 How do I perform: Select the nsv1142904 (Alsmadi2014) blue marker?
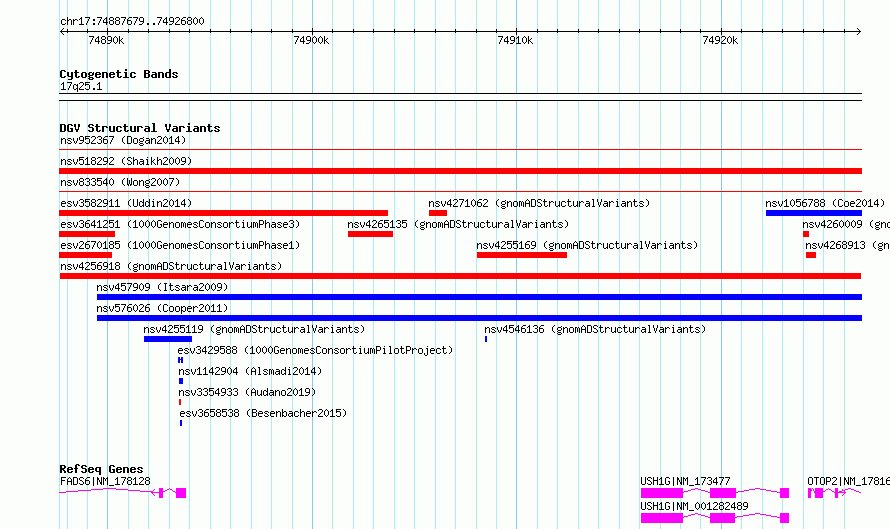pyautogui.click(x=181, y=381)
